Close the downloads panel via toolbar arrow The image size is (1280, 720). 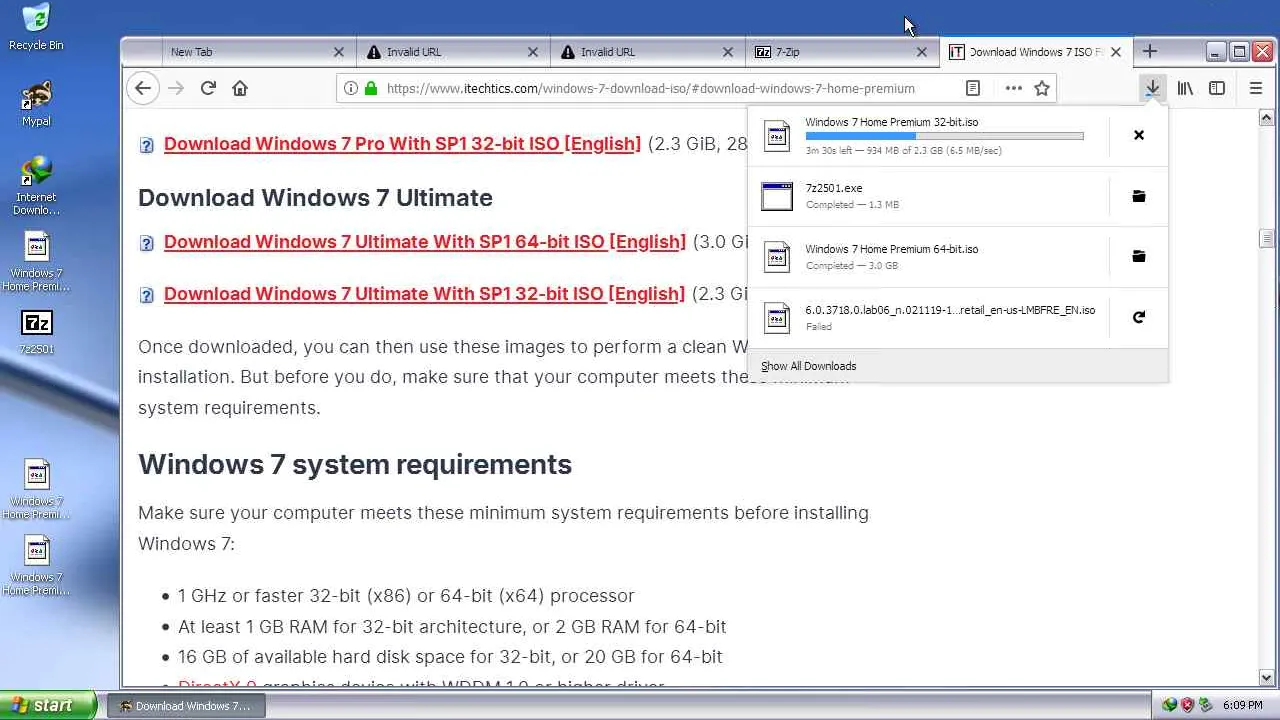(x=1153, y=88)
